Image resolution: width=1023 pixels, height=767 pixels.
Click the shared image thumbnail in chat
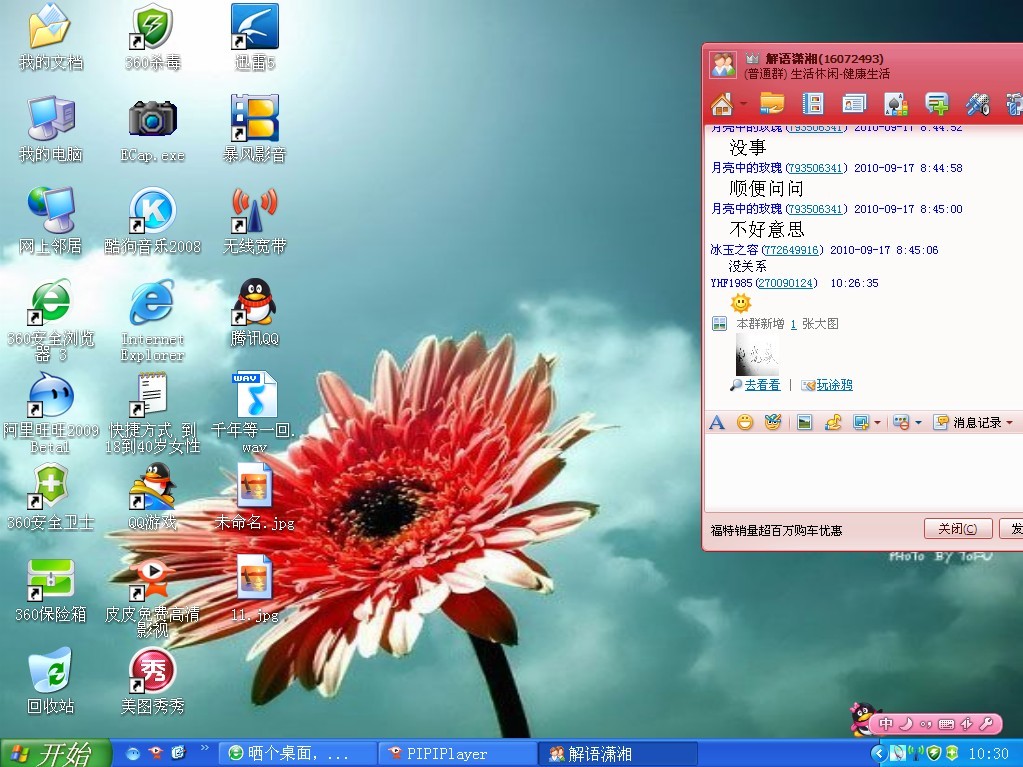pyautogui.click(x=757, y=354)
